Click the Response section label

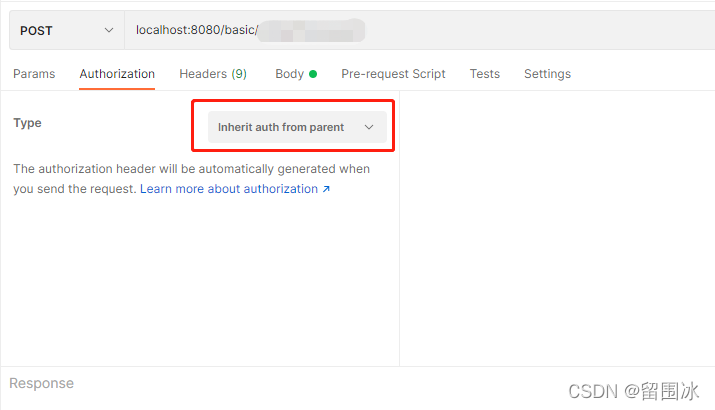click(x=41, y=383)
